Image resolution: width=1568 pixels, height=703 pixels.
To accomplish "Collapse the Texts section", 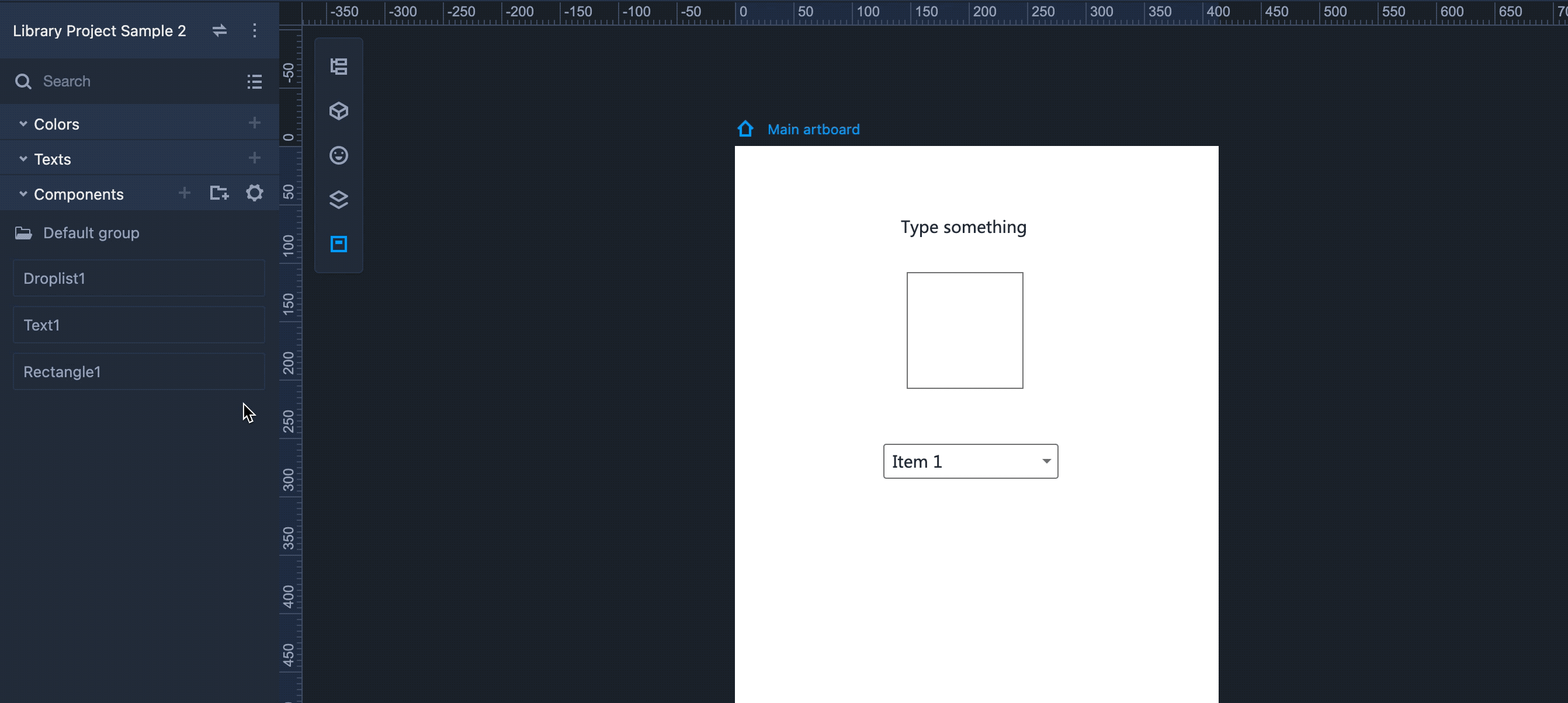I will [x=23, y=159].
